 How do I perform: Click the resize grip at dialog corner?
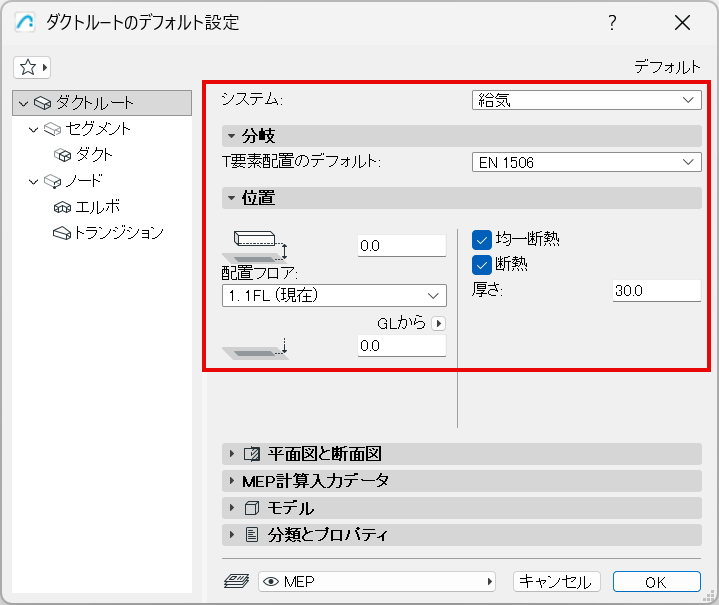pos(709,595)
